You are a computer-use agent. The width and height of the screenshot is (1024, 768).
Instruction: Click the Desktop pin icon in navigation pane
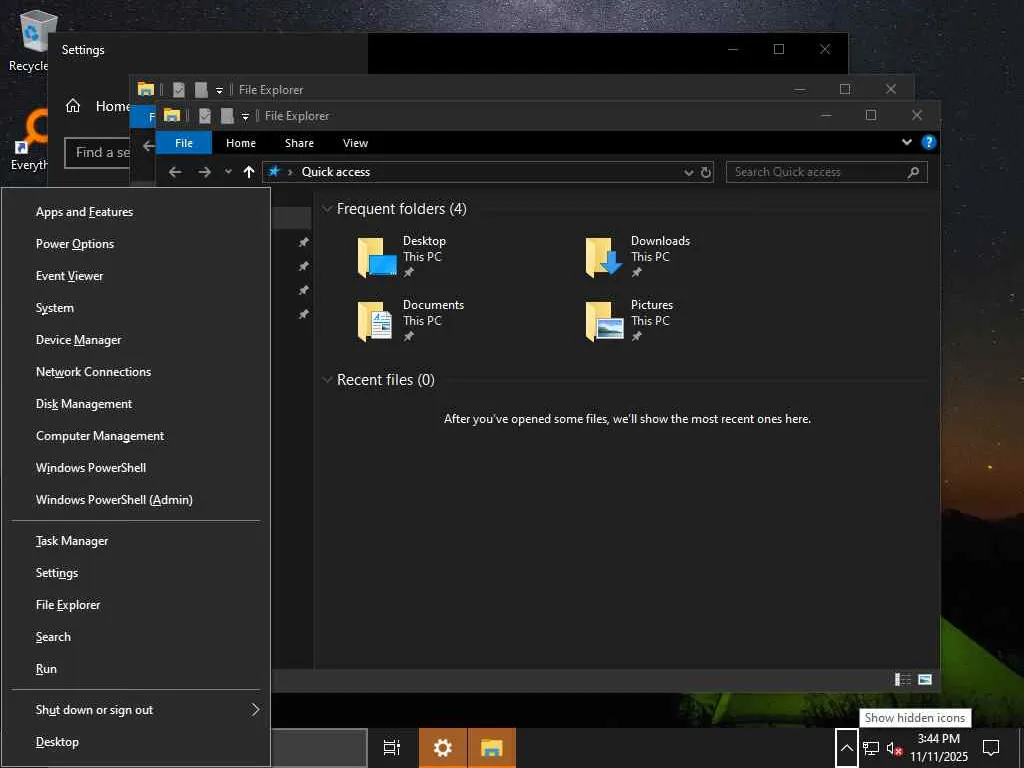303,242
